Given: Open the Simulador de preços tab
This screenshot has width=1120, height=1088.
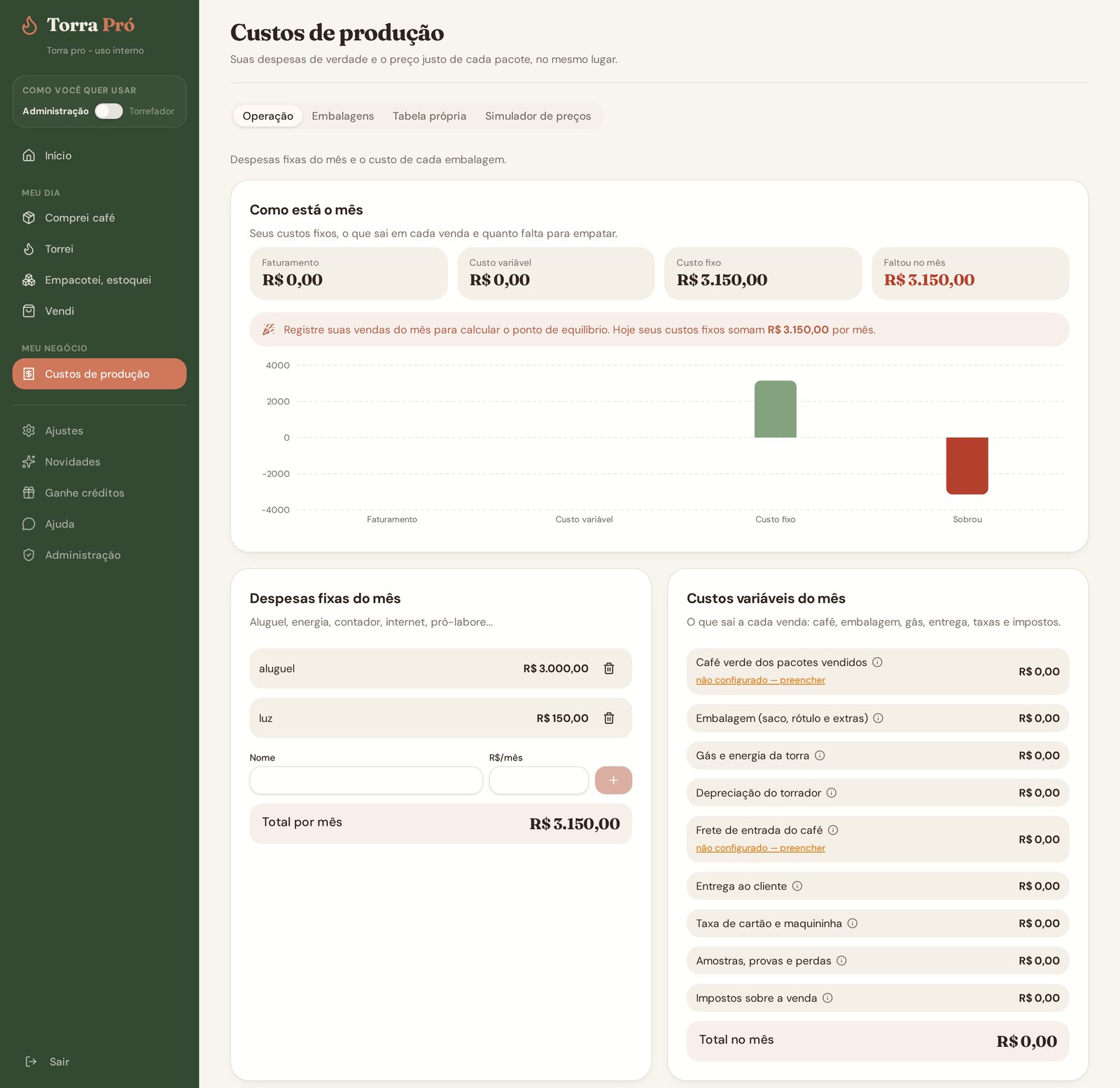Looking at the screenshot, I should click(x=538, y=116).
